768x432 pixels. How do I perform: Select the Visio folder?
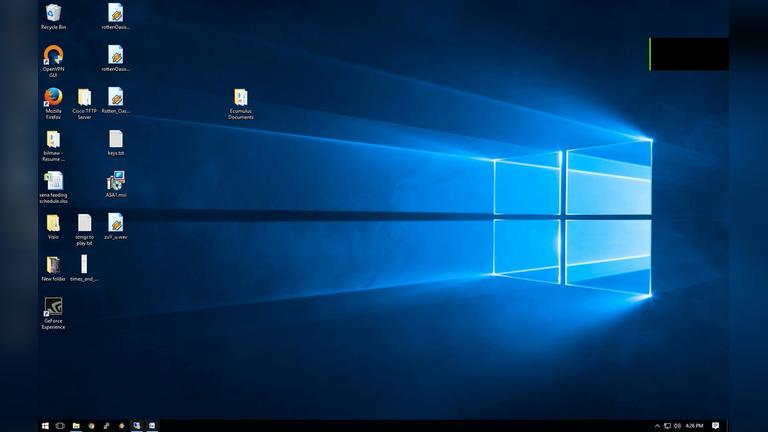53,226
